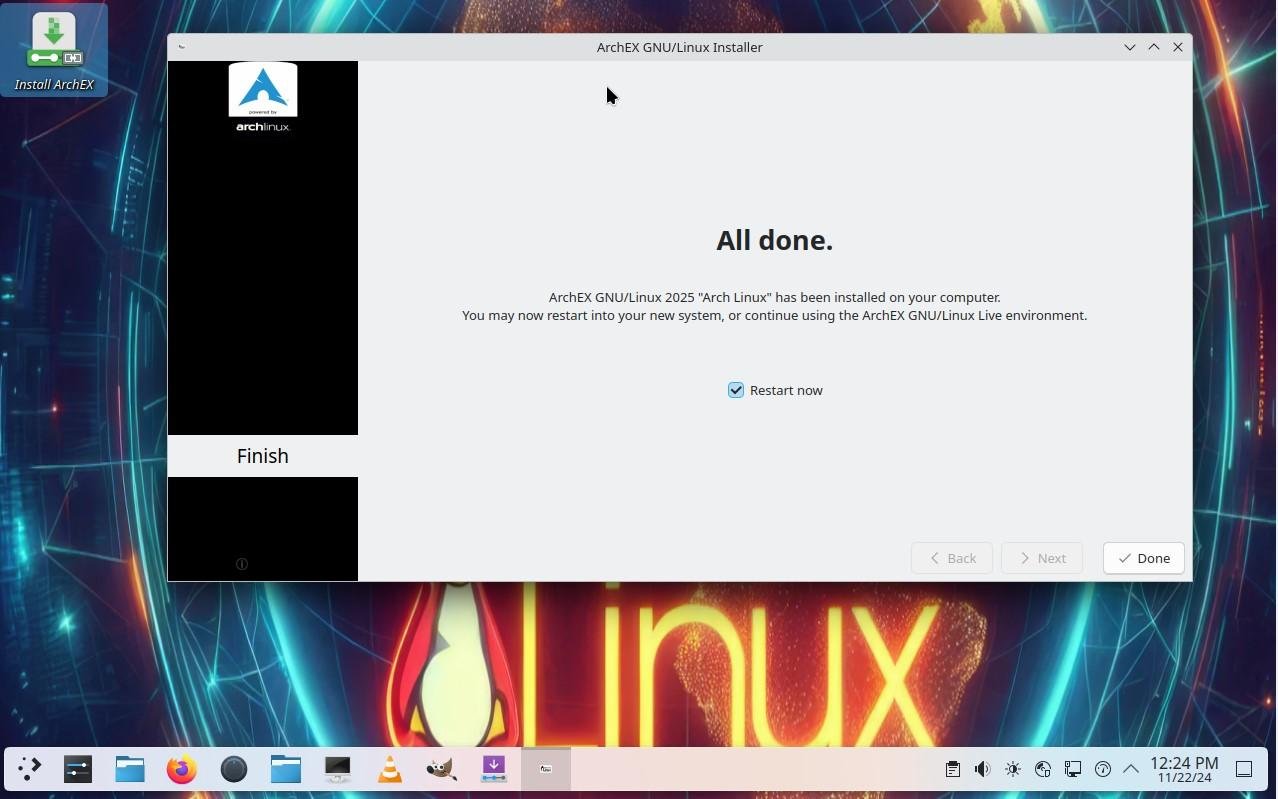The height and width of the screenshot is (799, 1278).
Task: Open the dark round app icon in taskbar
Action: pyautogui.click(x=233, y=769)
